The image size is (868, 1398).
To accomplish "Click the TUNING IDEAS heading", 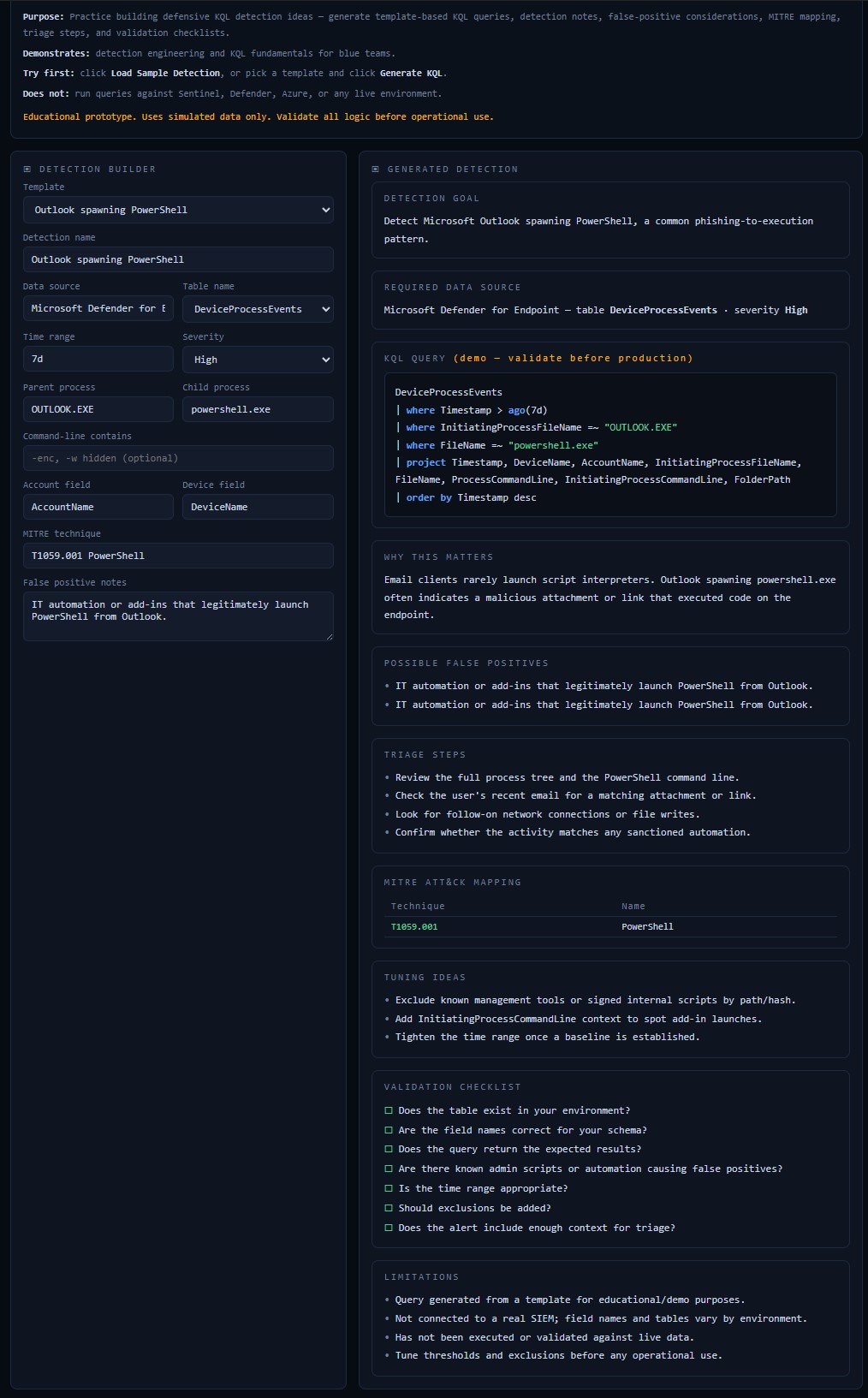I will coord(425,978).
